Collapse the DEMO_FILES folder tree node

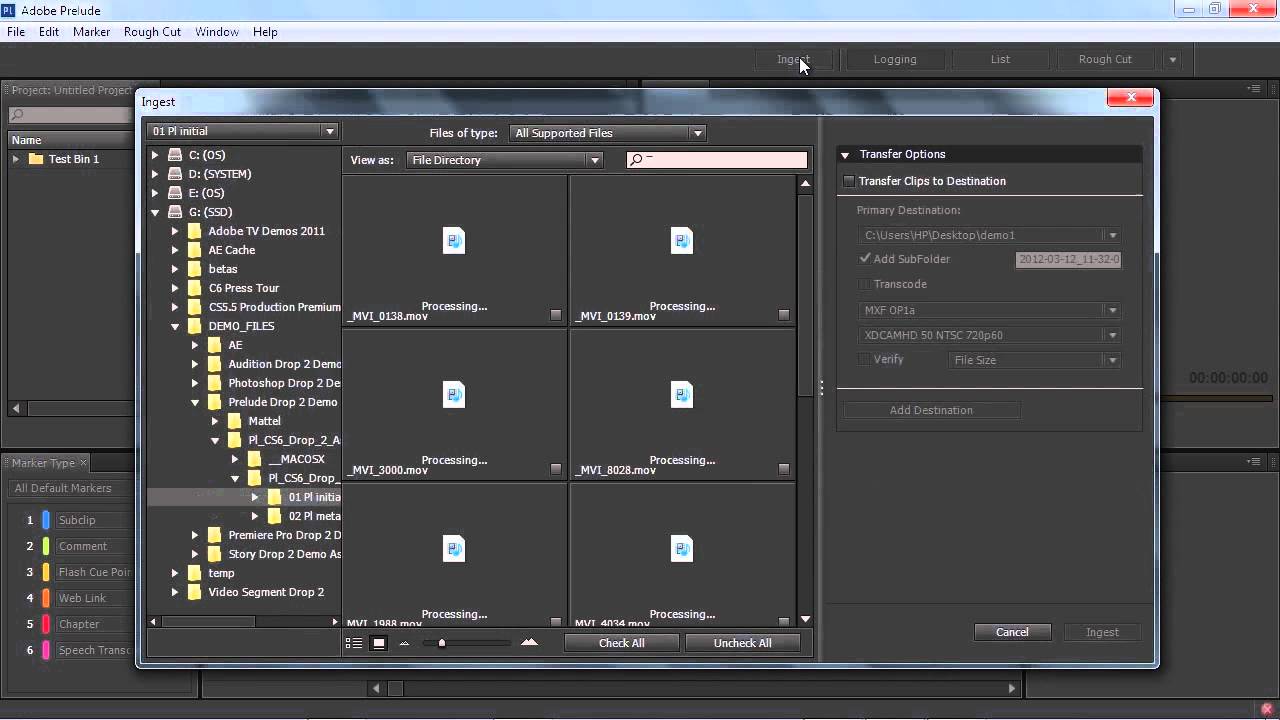click(x=175, y=326)
